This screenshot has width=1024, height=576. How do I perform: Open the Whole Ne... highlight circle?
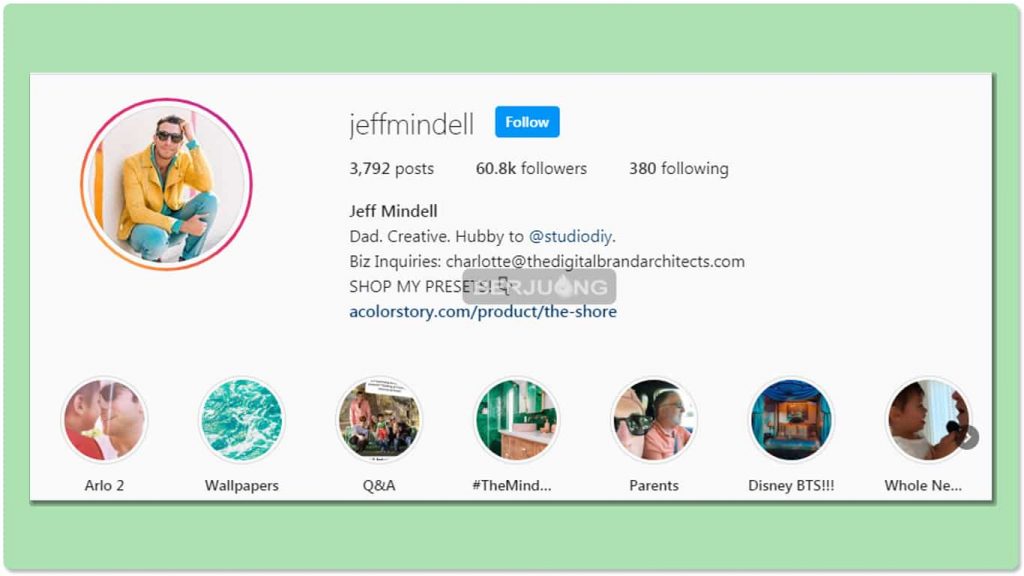point(927,420)
